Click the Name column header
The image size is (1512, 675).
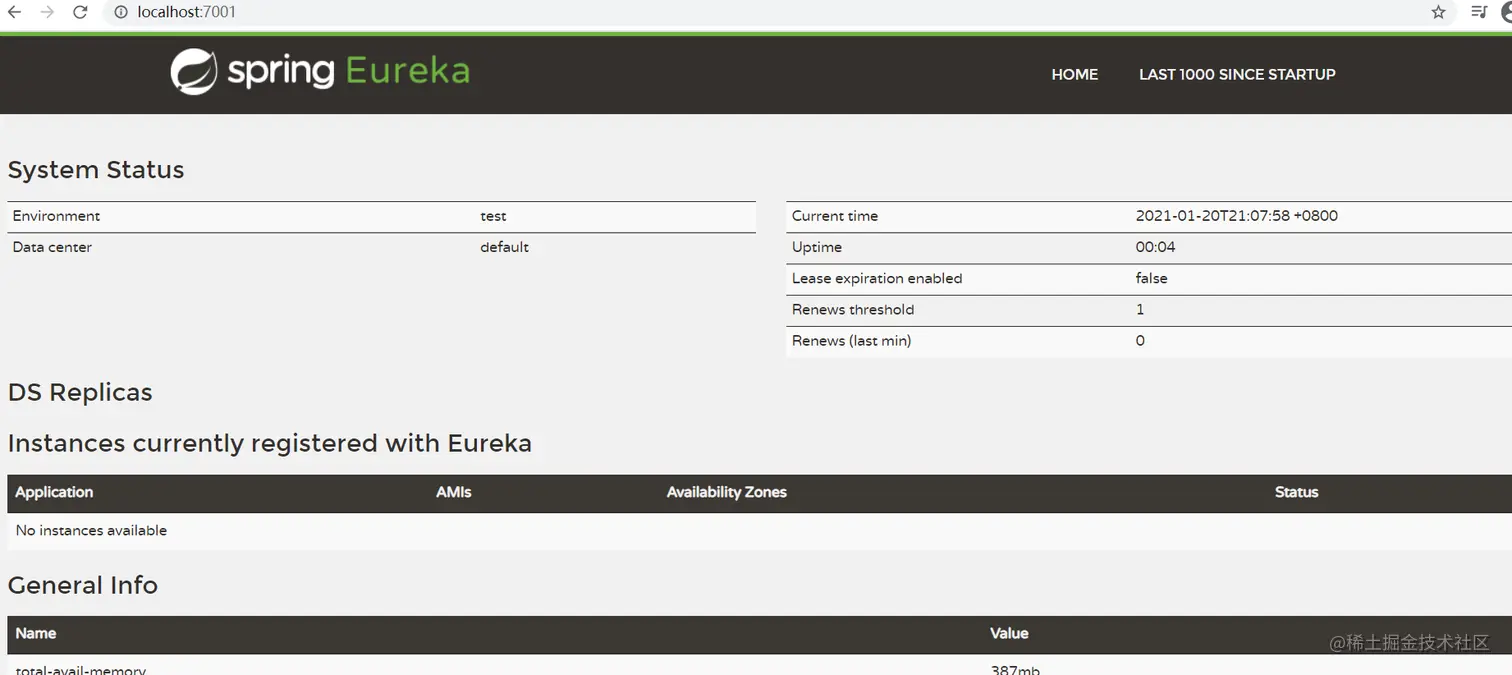click(x=36, y=633)
